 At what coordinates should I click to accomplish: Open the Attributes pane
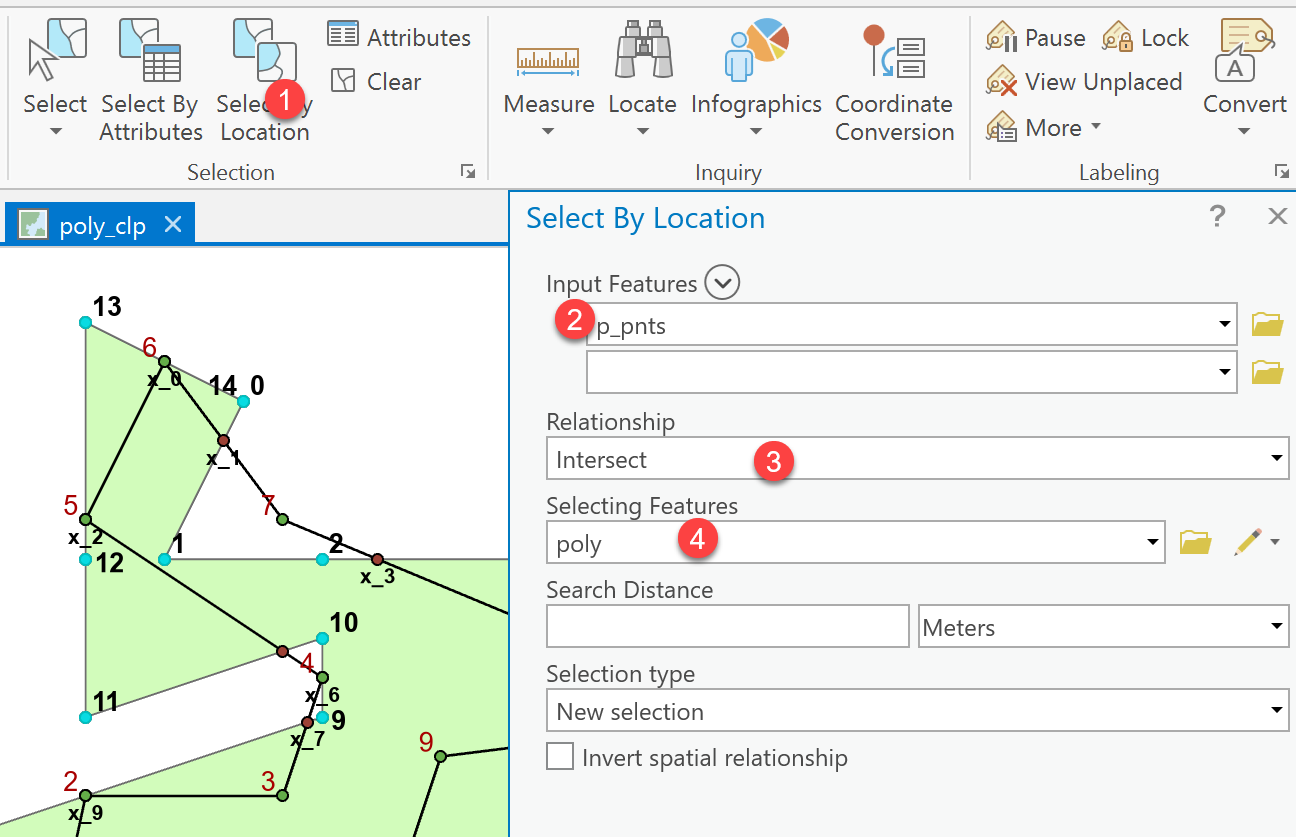coord(398,35)
